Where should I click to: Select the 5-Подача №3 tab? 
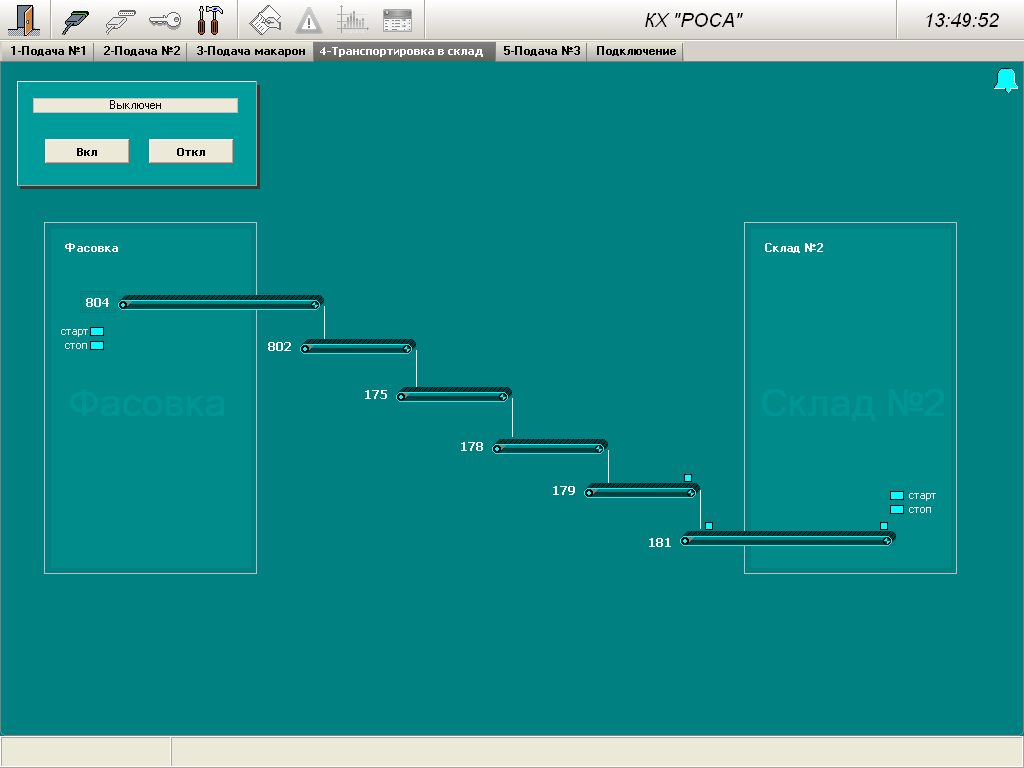(x=541, y=51)
